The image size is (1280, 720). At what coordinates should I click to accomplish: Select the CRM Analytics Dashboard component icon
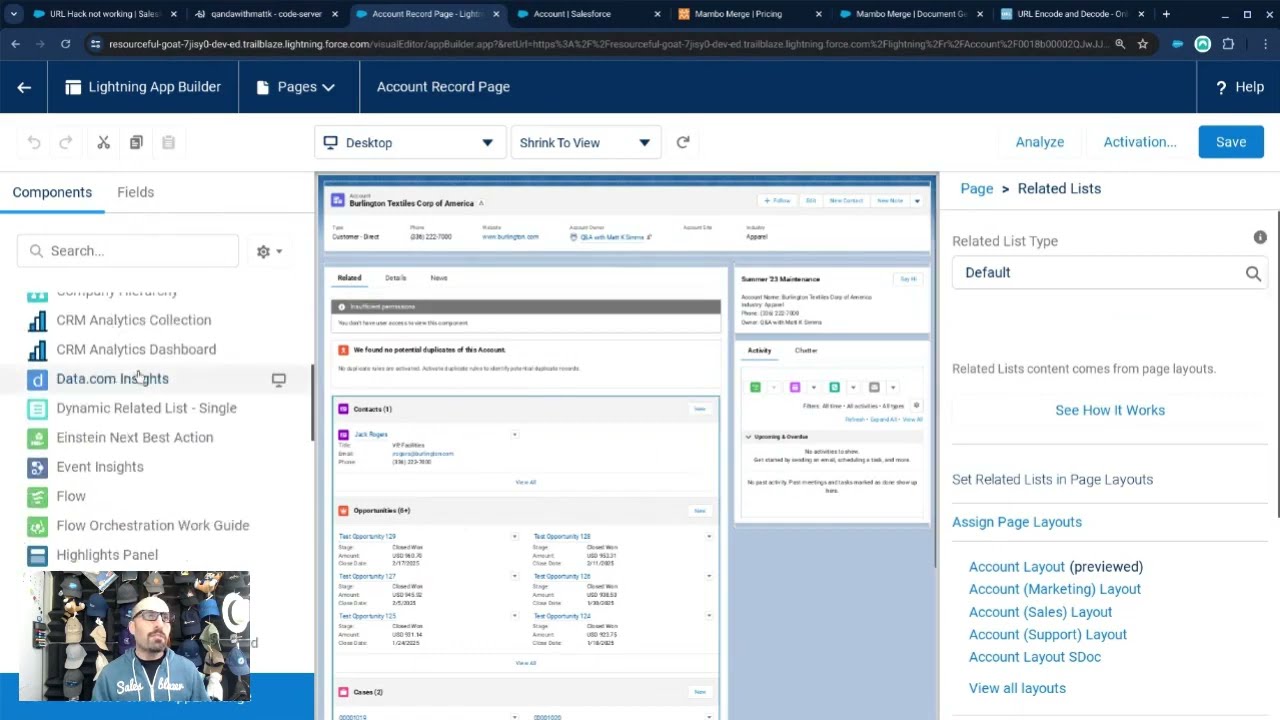(x=37, y=350)
